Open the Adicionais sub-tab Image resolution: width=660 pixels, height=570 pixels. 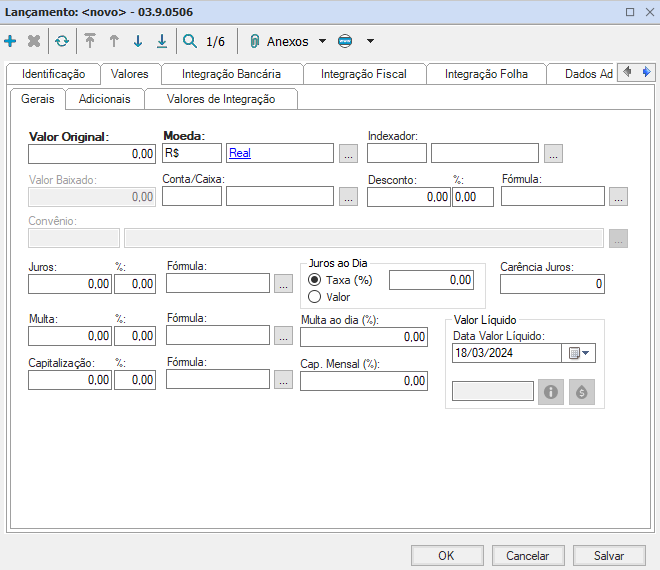[x=104, y=99]
